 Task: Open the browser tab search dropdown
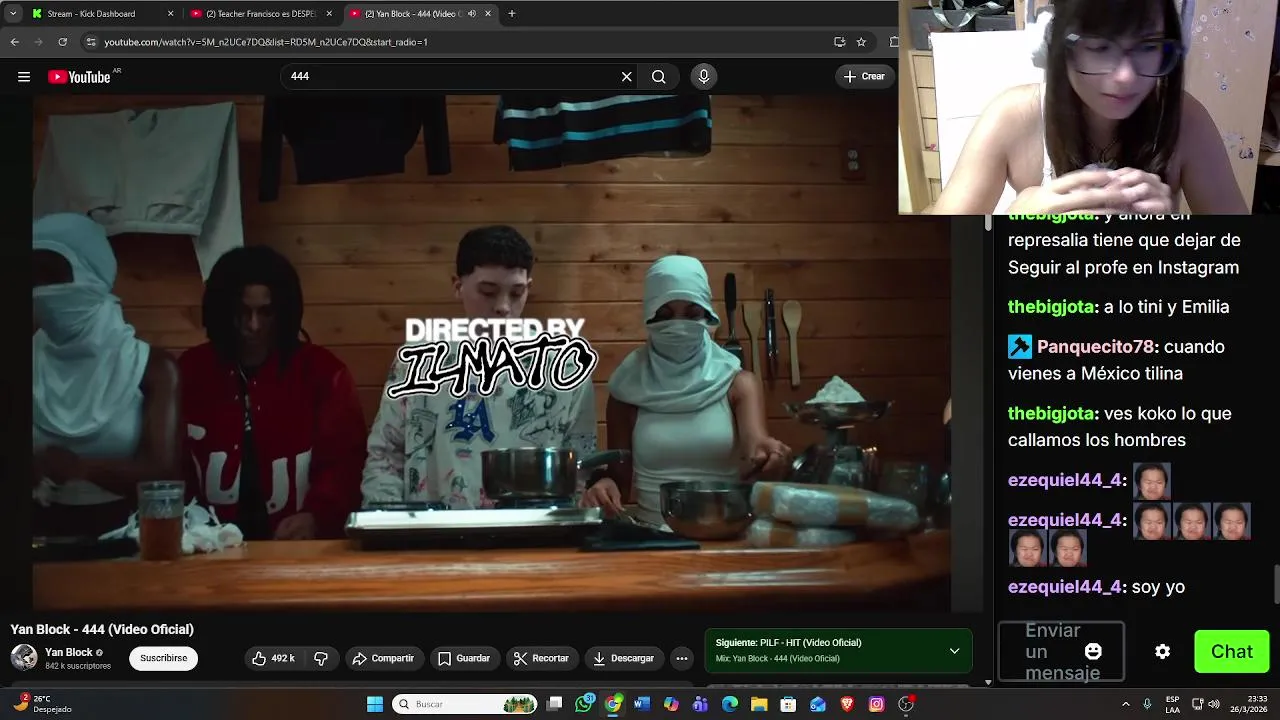[12, 14]
